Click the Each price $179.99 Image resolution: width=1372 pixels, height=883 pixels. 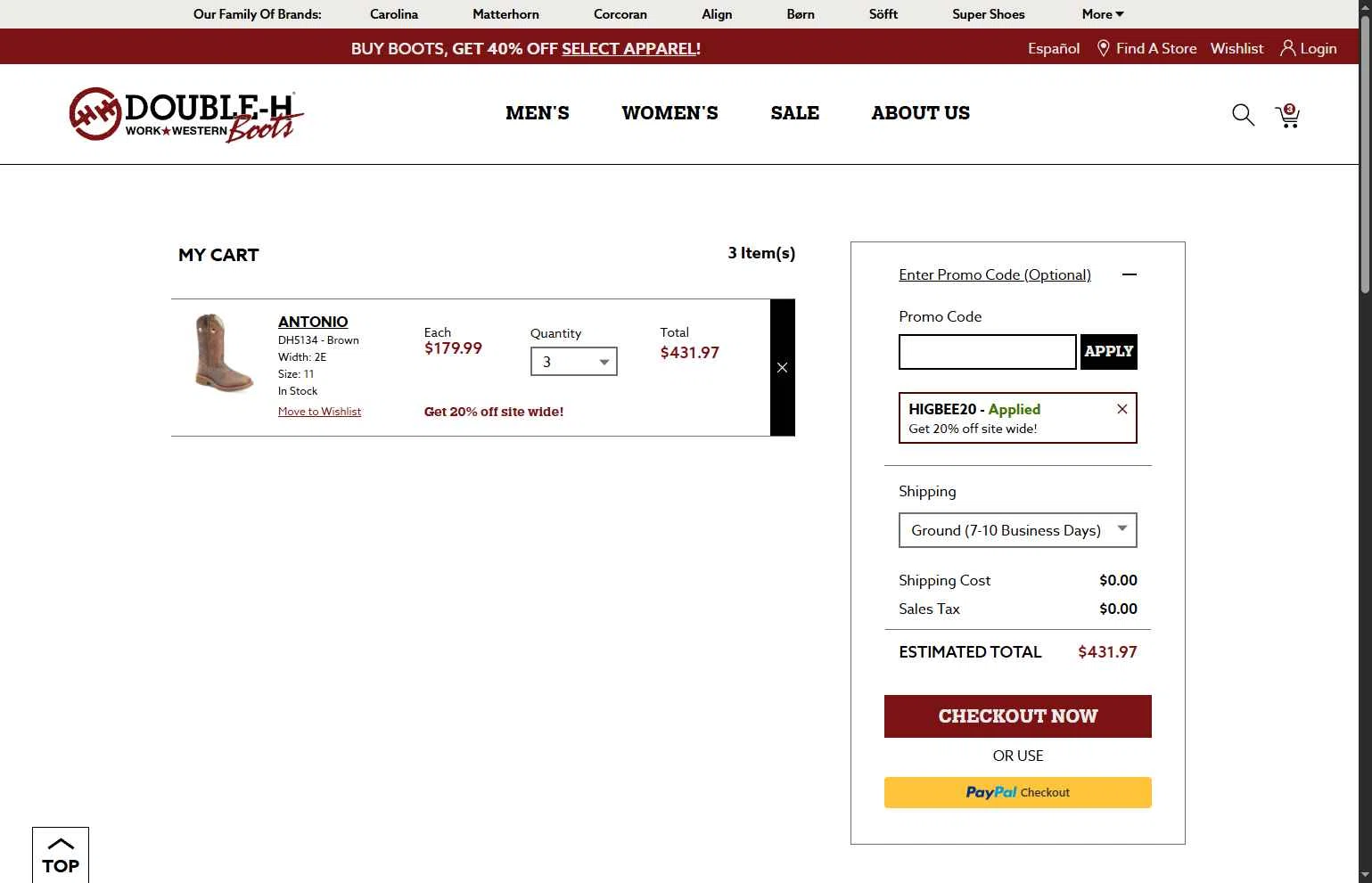click(453, 348)
